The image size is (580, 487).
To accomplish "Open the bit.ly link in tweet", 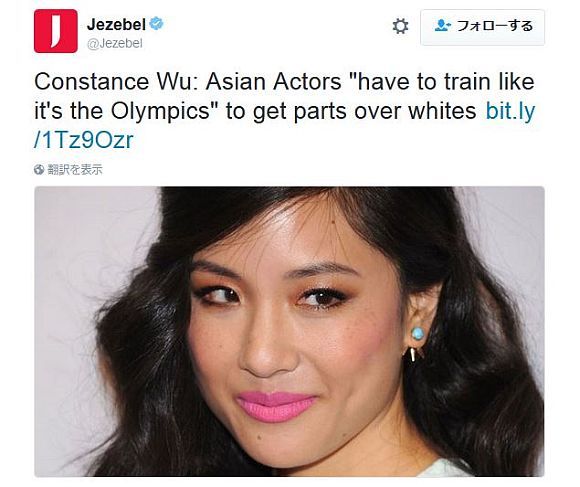I will click(510, 111).
